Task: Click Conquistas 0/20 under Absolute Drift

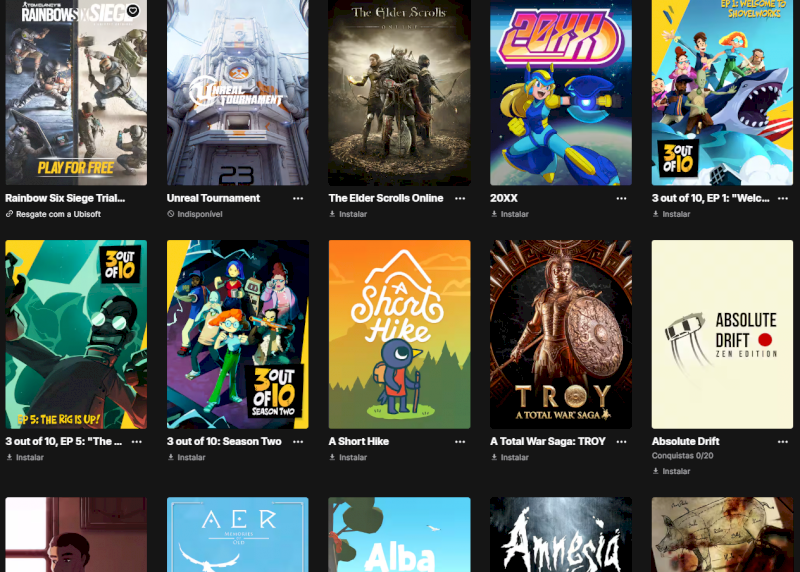Action: coord(682,456)
